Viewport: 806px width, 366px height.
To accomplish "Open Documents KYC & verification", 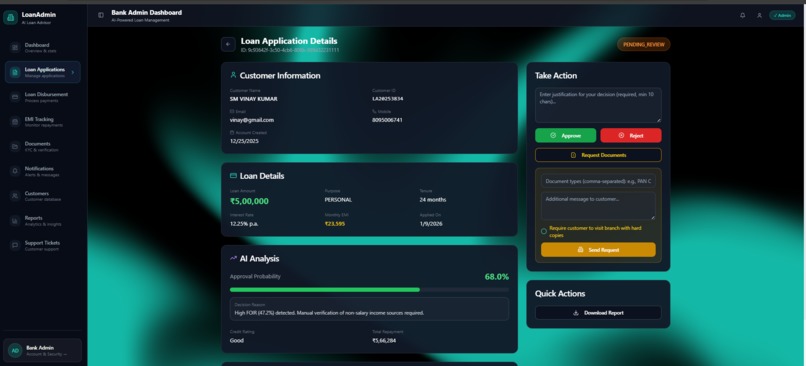I will click(43, 147).
